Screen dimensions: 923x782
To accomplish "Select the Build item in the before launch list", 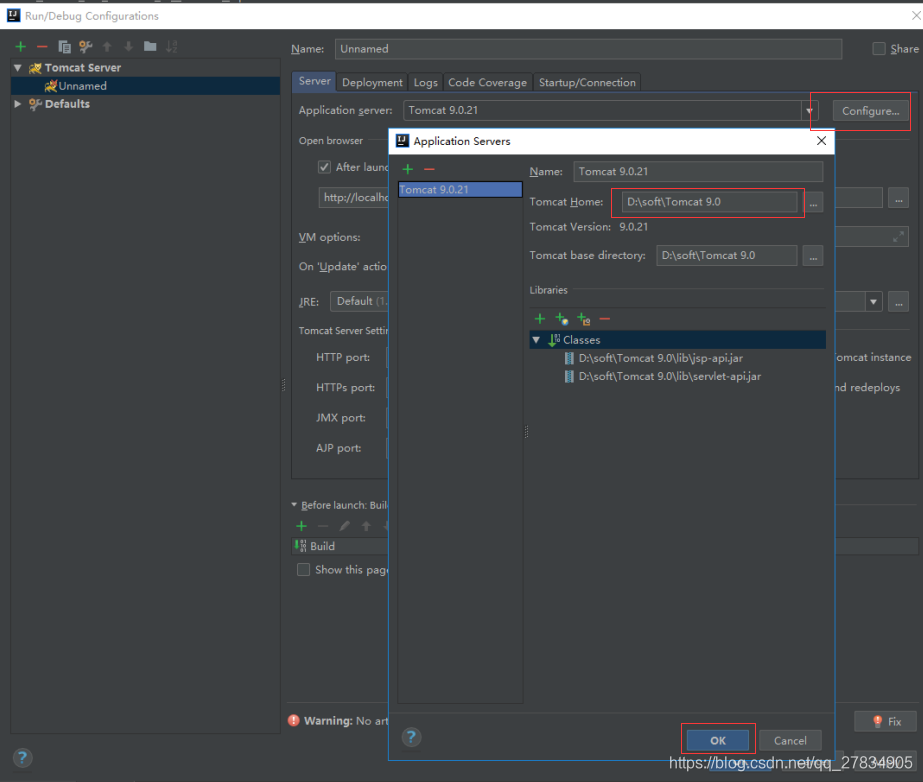I will pos(322,546).
